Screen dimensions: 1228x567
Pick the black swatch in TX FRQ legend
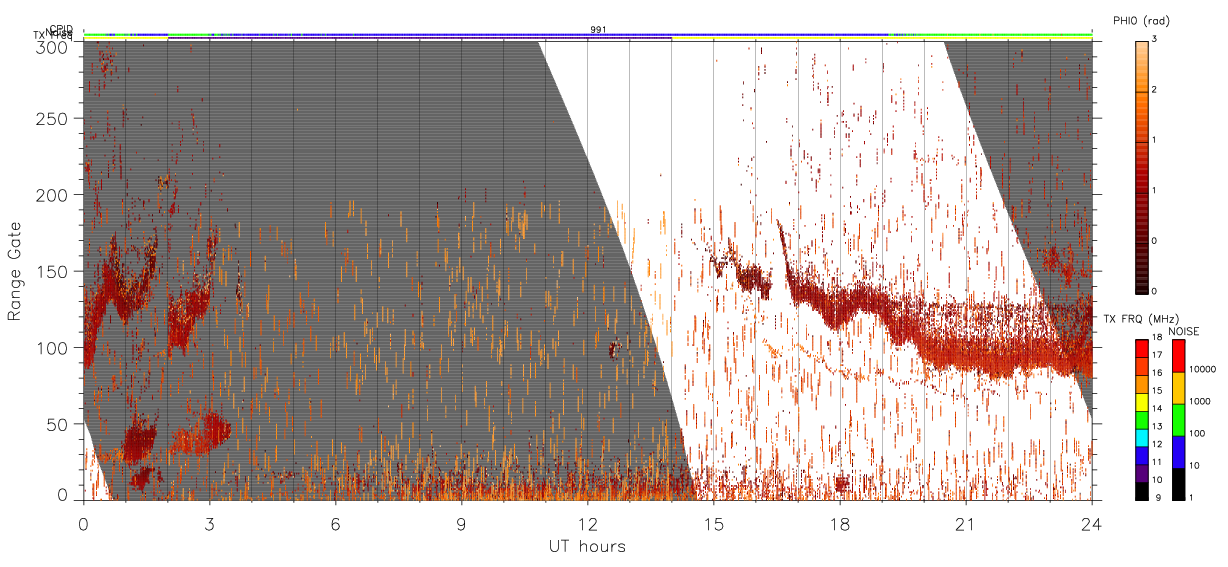click(x=1142, y=491)
